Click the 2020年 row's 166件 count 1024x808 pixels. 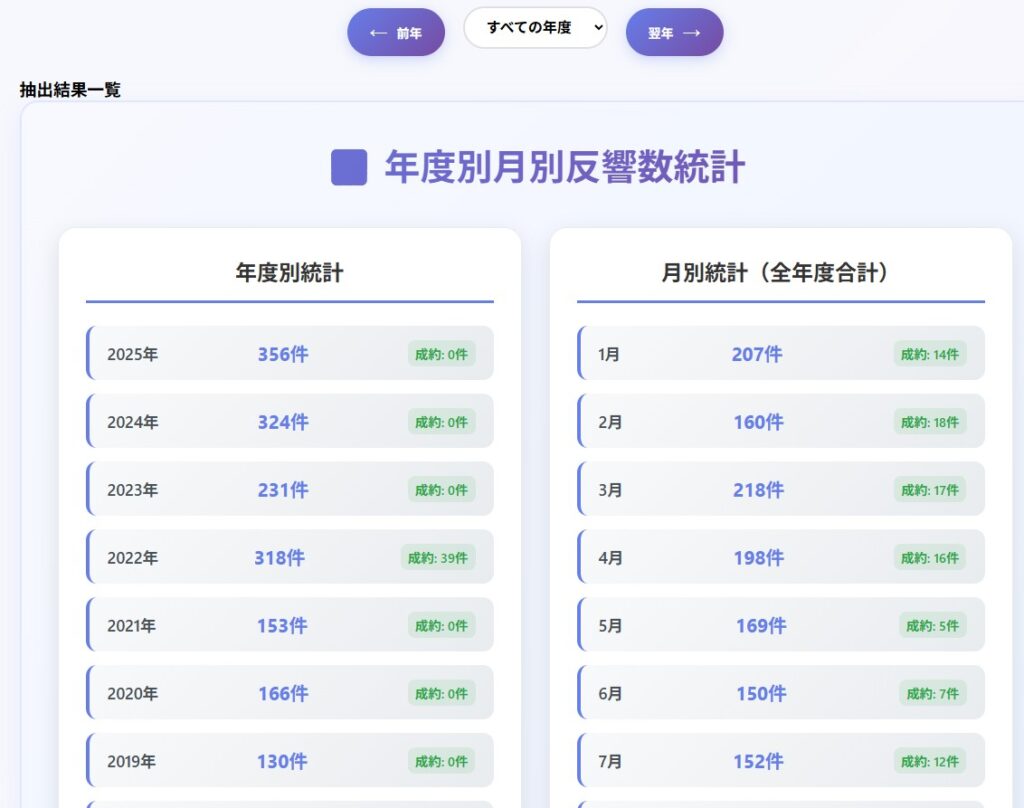283,693
